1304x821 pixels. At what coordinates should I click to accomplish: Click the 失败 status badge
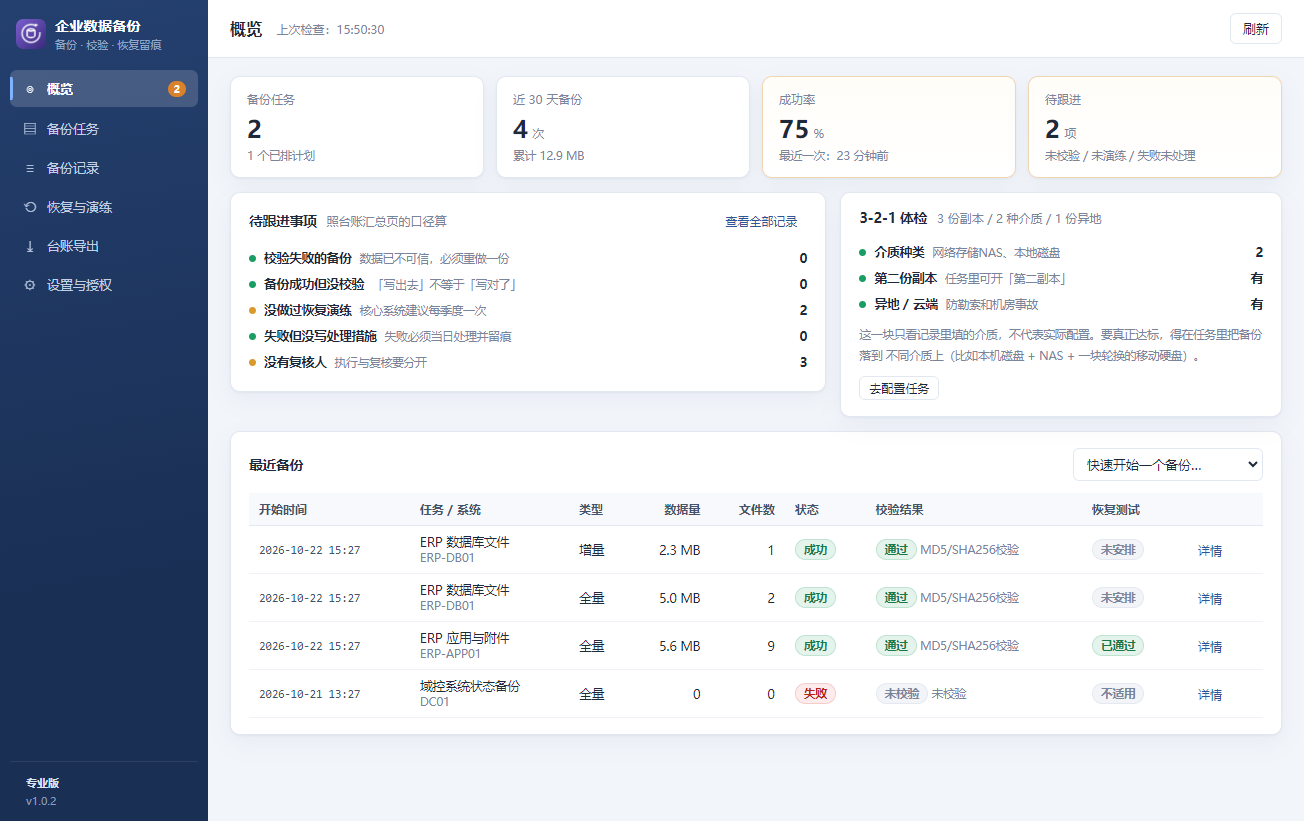pos(815,694)
